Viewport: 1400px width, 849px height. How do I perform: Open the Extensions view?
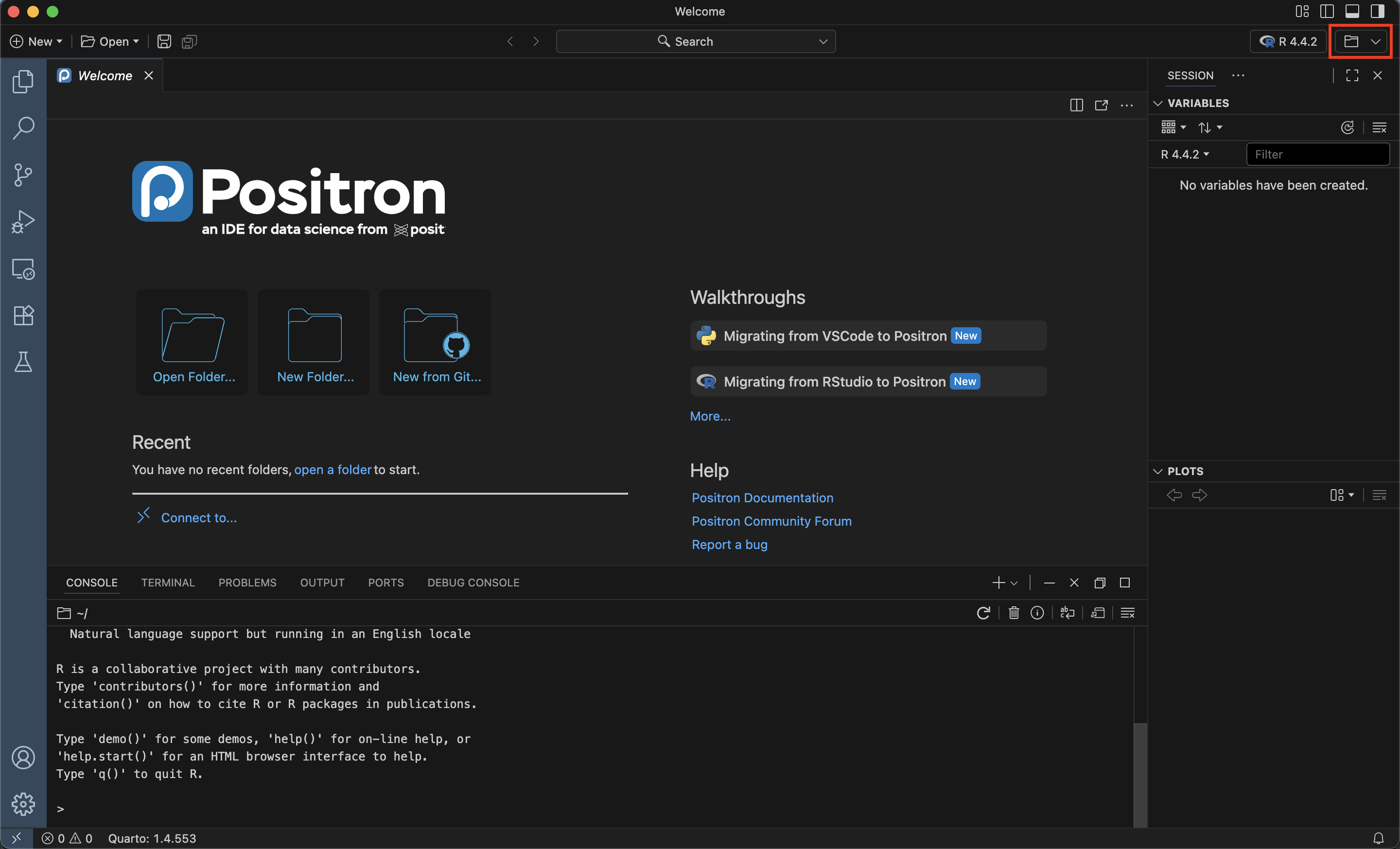[x=23, y=316]
